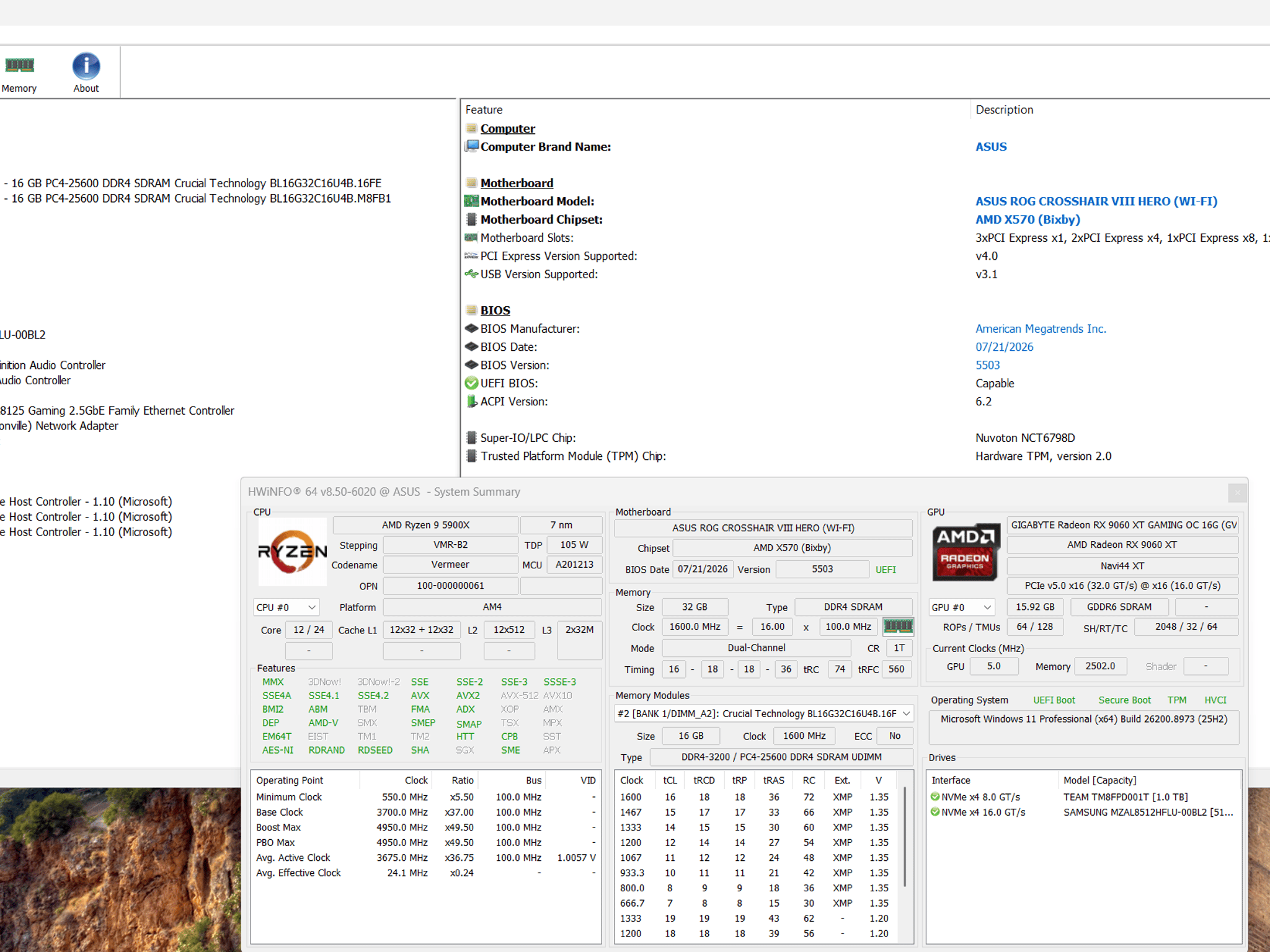
Task: Open the American Megatrends Inc. link
Action: [x=1041, y=328]
